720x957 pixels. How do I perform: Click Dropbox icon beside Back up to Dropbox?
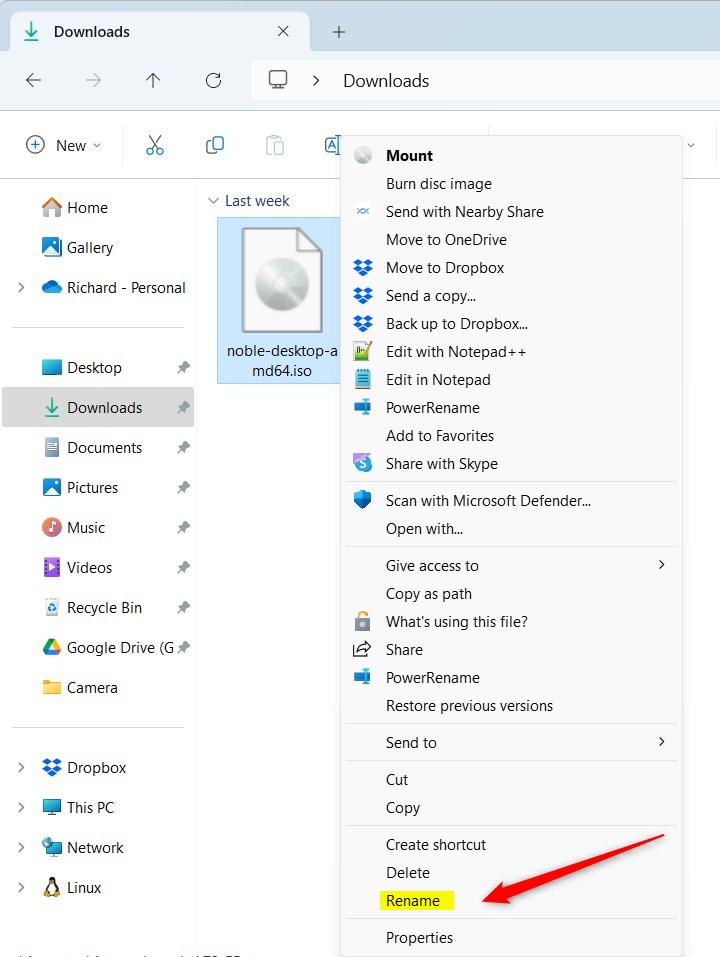tap(363, 323)
